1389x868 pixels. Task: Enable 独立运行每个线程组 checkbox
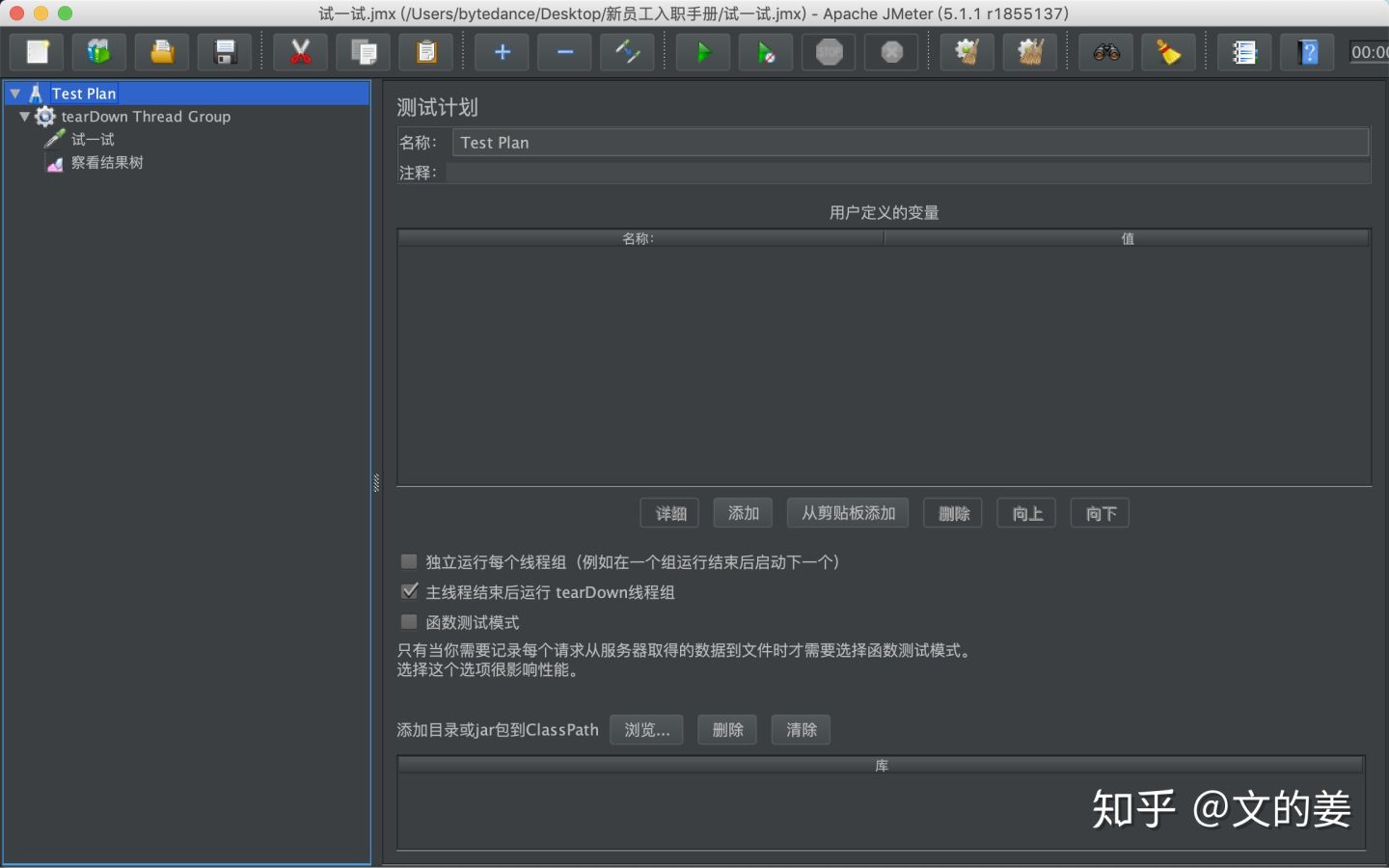409,561
